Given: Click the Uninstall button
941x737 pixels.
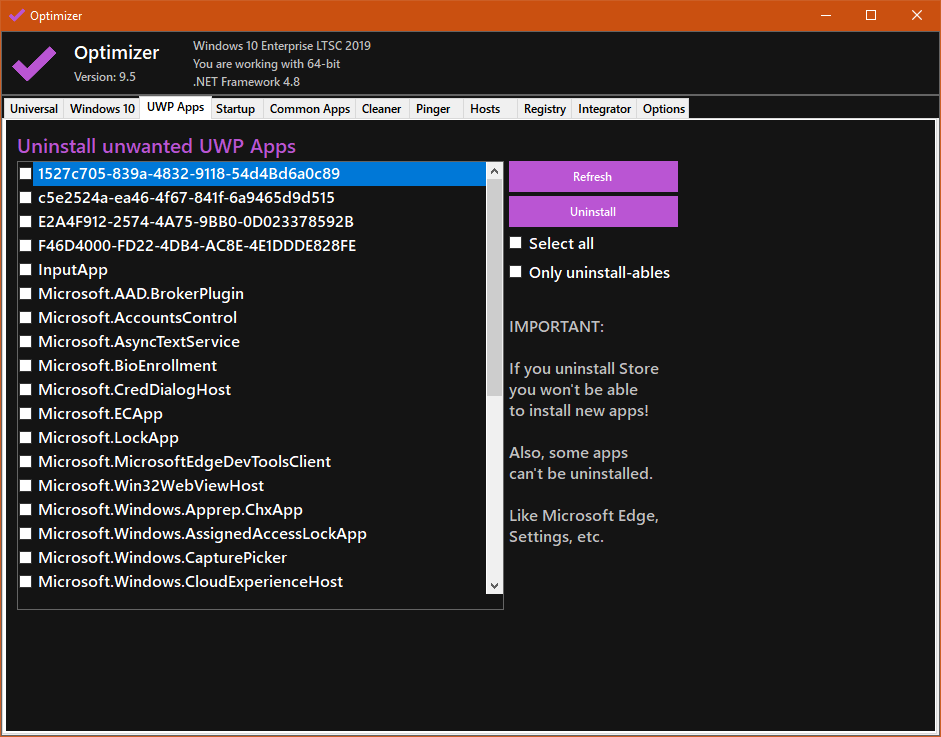Looking at the screenshot, I should click(x=593, y=212).
